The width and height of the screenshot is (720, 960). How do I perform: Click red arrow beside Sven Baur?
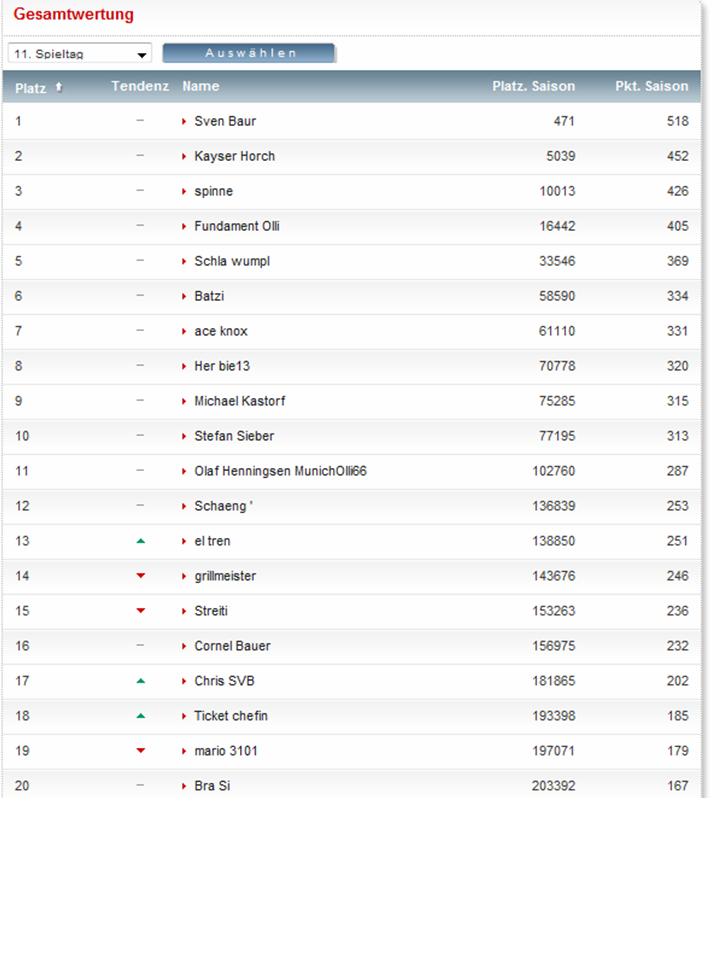[x=185, y=122]
